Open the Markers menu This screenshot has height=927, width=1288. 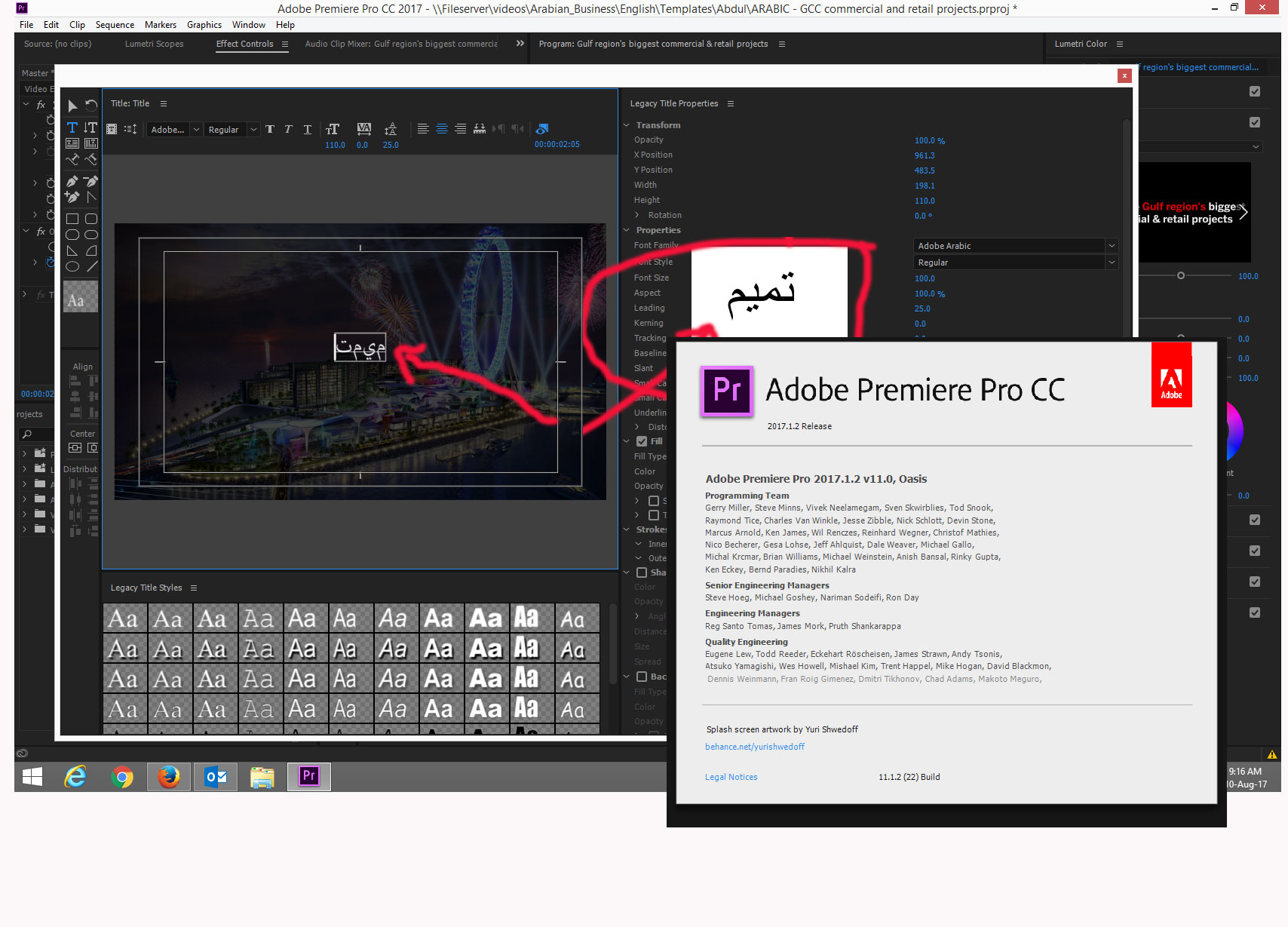pyautogui.click(x=161, y=25)
